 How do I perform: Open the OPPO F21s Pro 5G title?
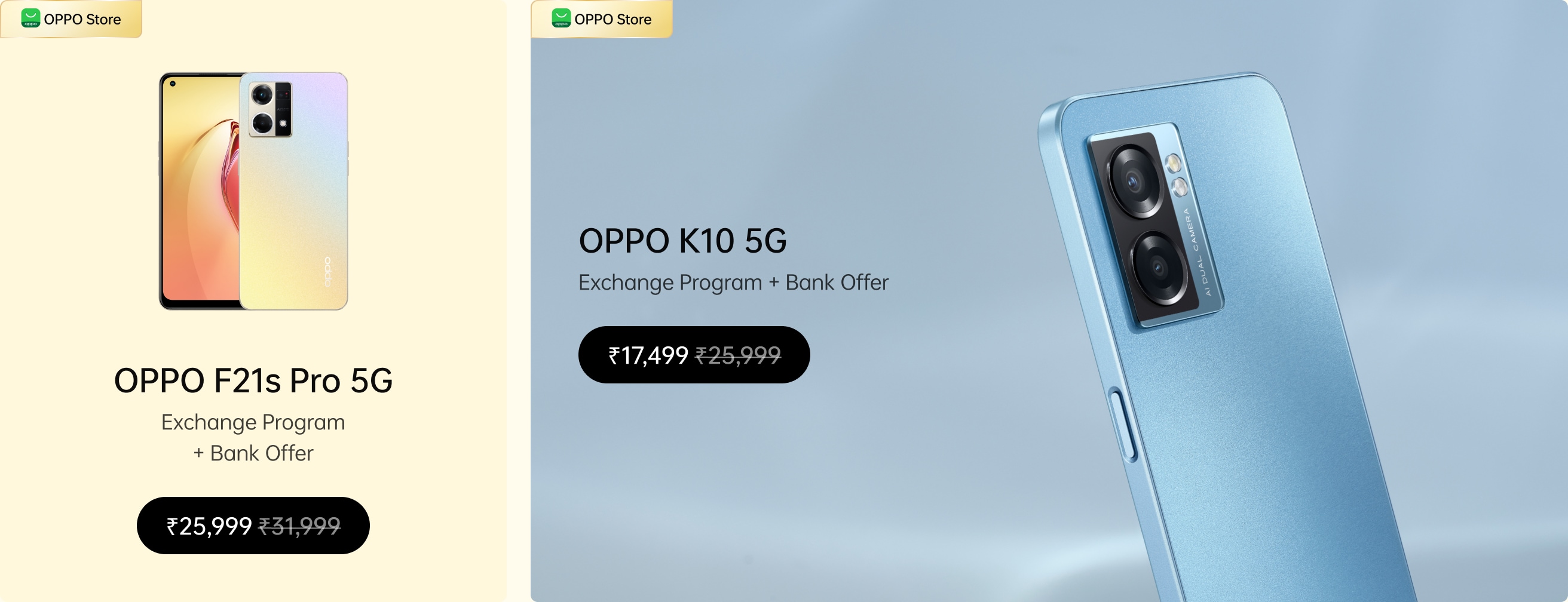[253, 381]
